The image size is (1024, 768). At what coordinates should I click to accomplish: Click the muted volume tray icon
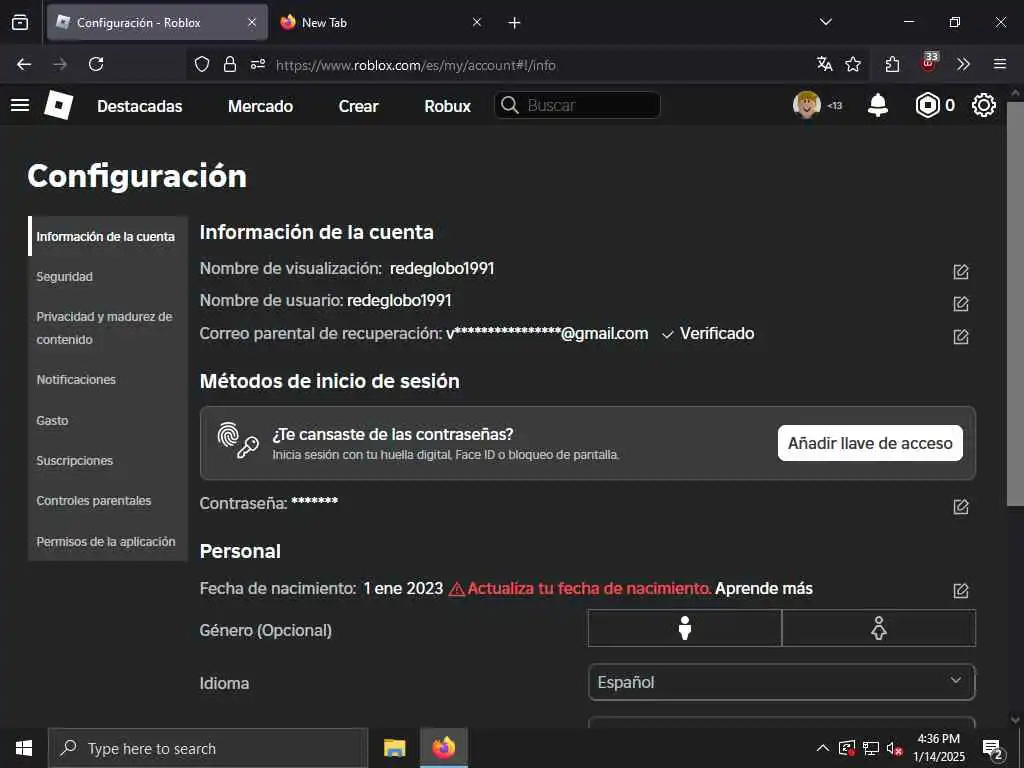pos(894,748)
